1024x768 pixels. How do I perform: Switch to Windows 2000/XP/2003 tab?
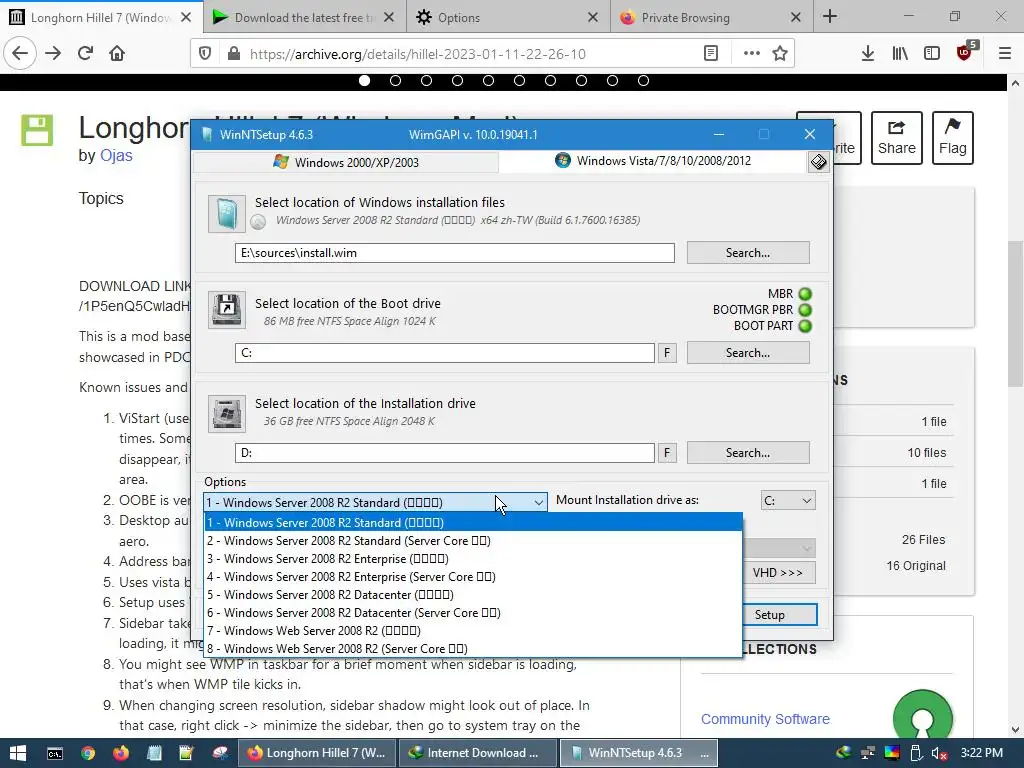coord(346,162)
